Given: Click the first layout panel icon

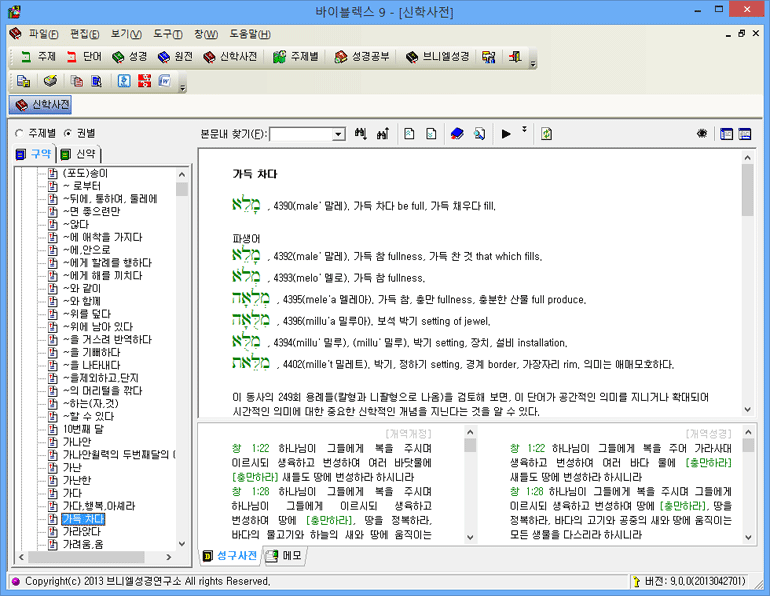Looking at the screenshot, I should [726, 134].
